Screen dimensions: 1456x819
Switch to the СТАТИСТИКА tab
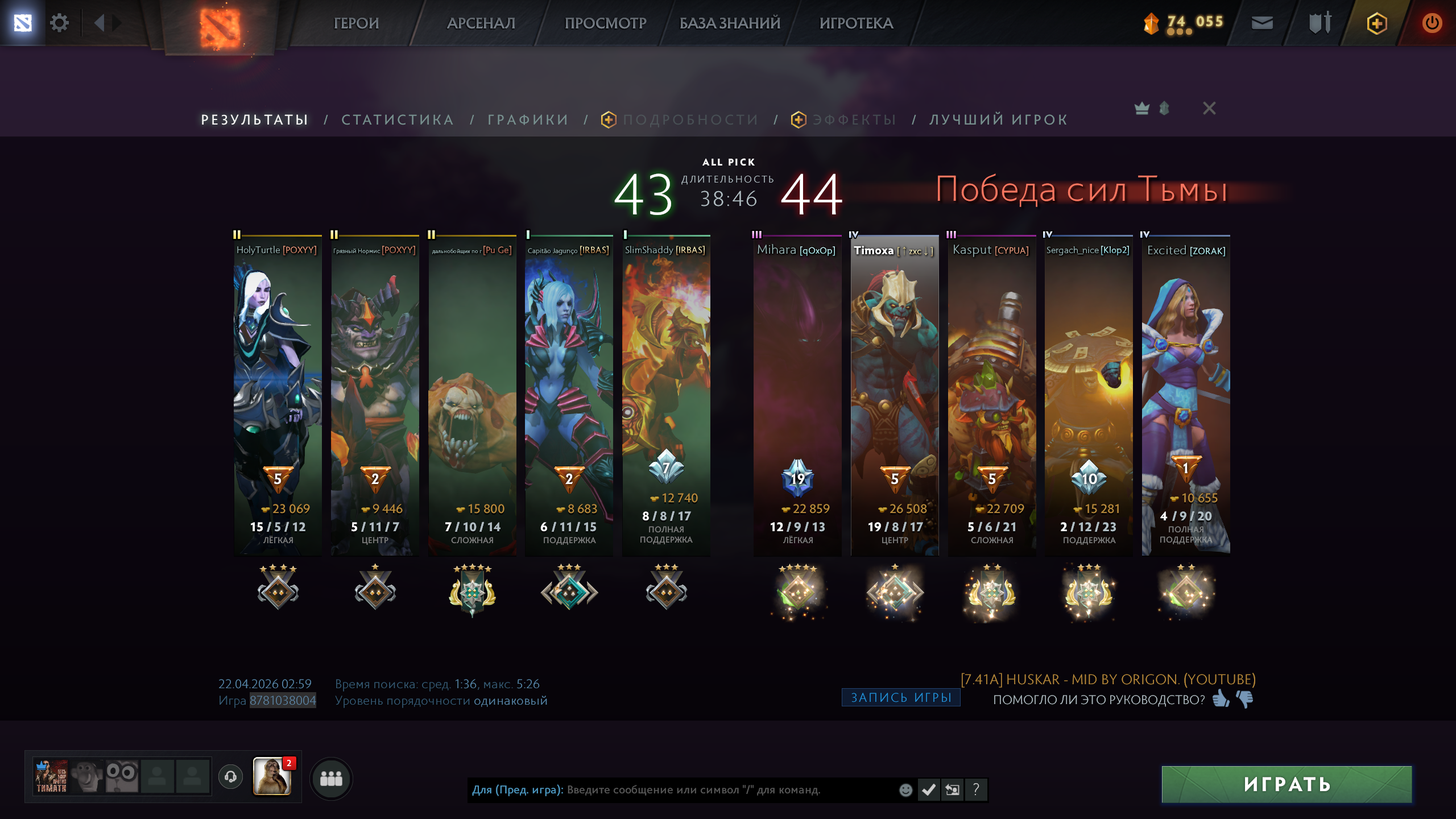(398, 119)
